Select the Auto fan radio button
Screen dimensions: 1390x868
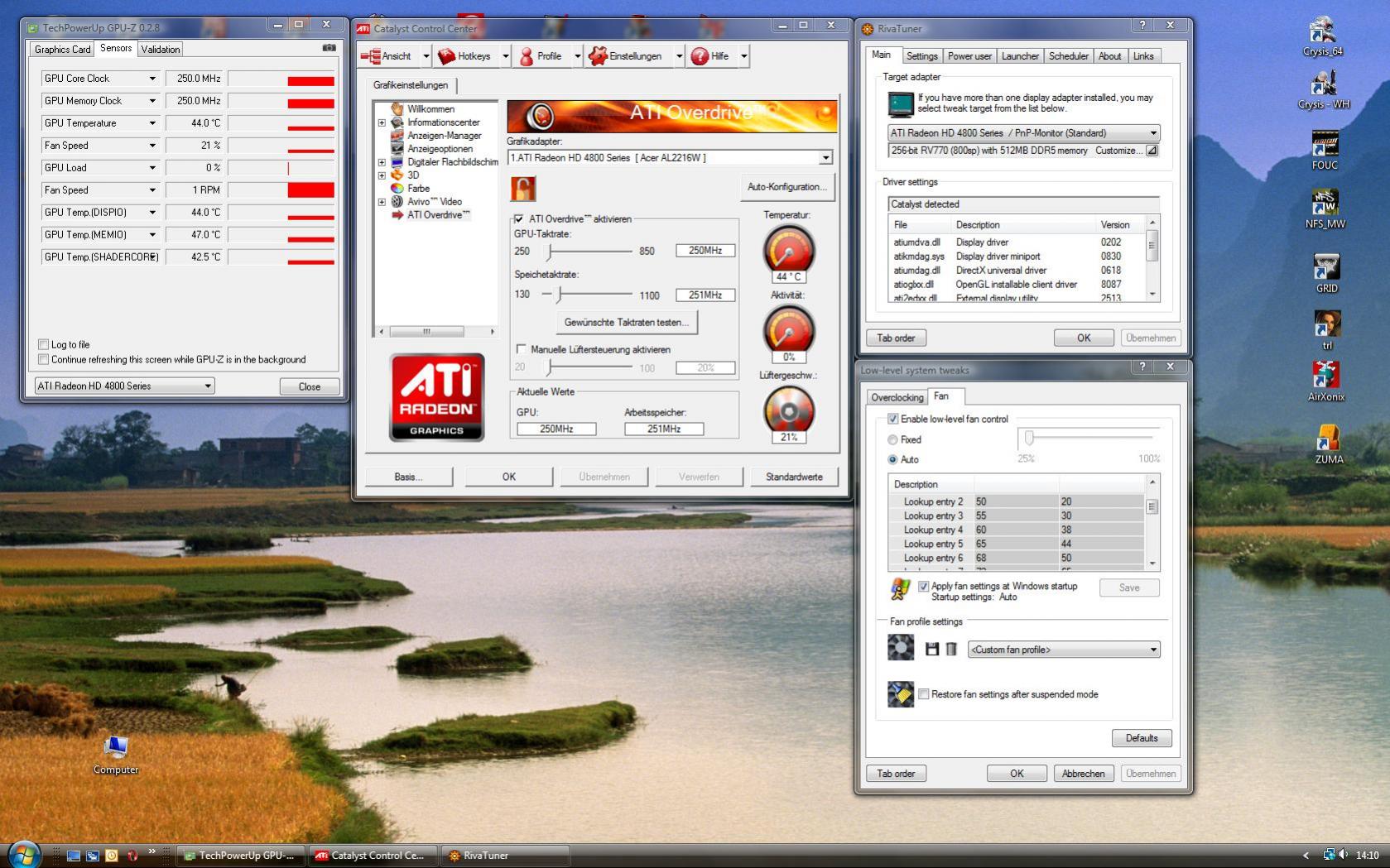tap(892, 459)
